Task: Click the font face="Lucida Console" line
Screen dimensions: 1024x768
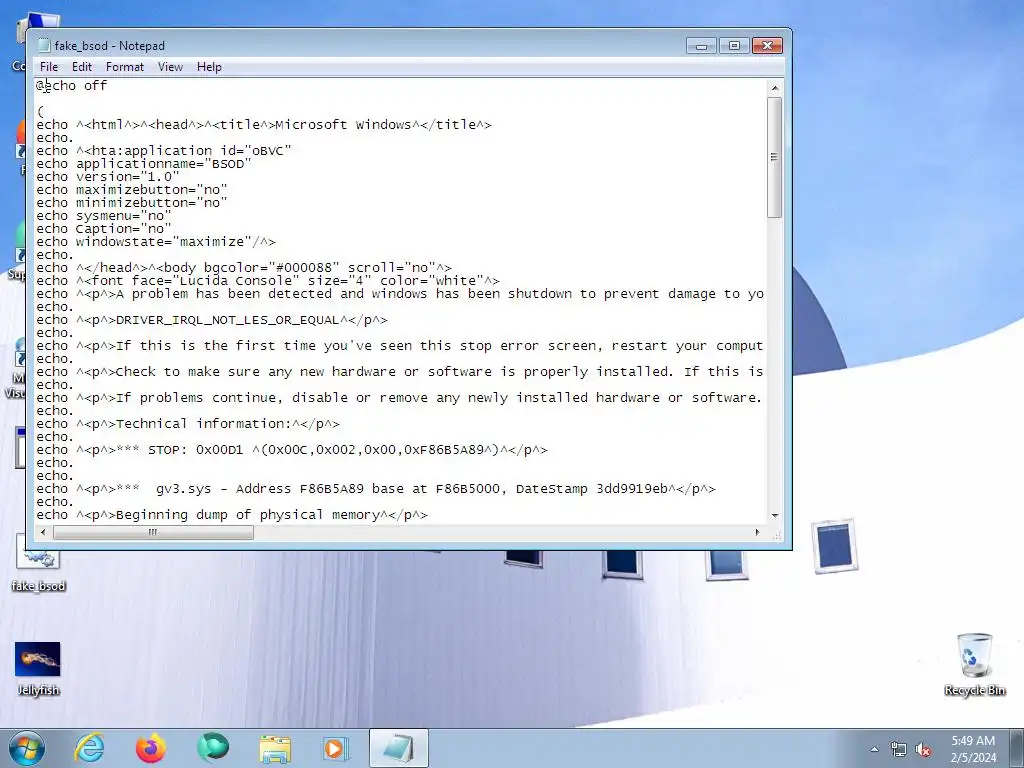Action: point(268,281)
